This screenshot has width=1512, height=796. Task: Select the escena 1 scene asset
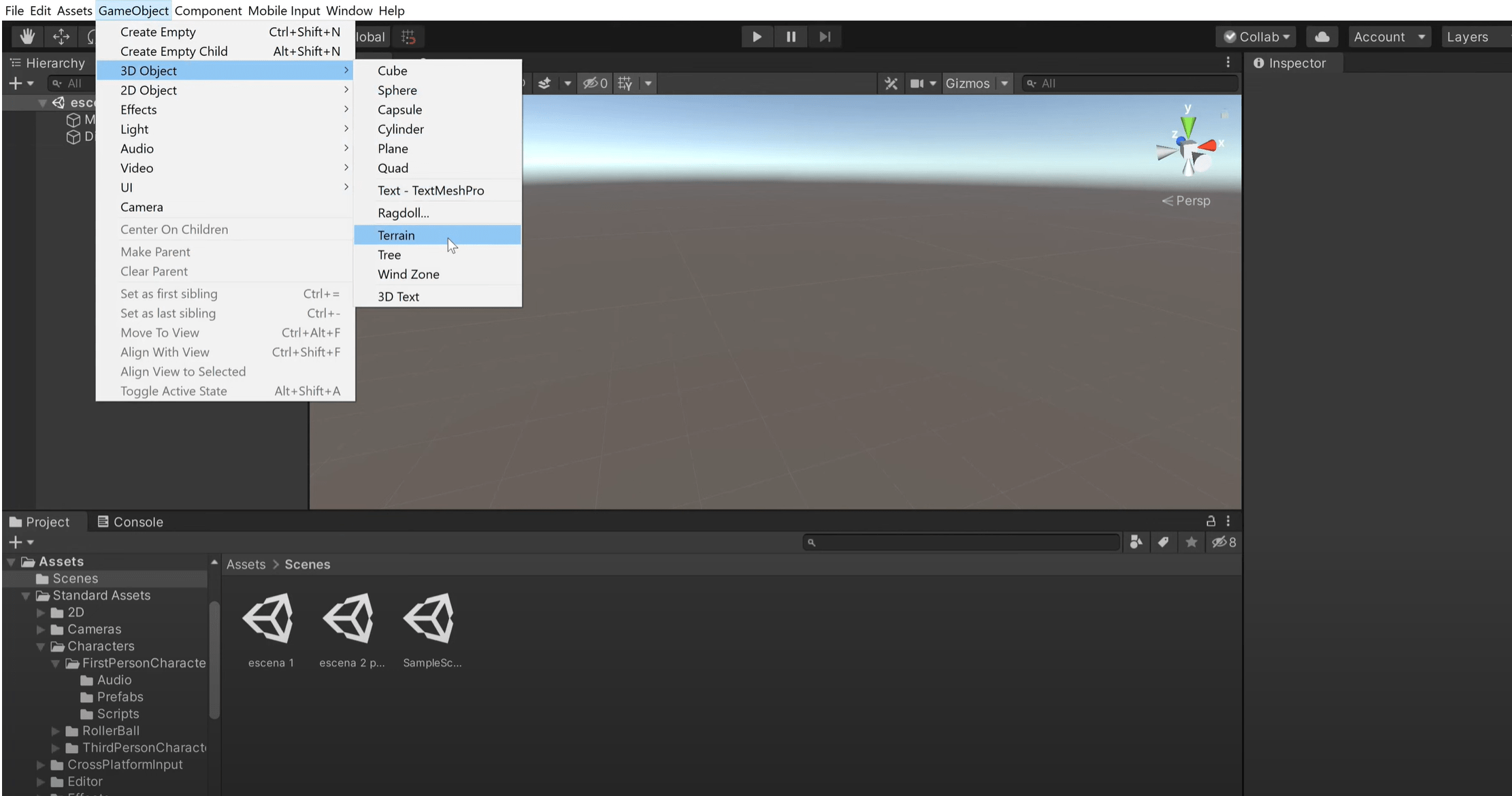tap(271, 631)
